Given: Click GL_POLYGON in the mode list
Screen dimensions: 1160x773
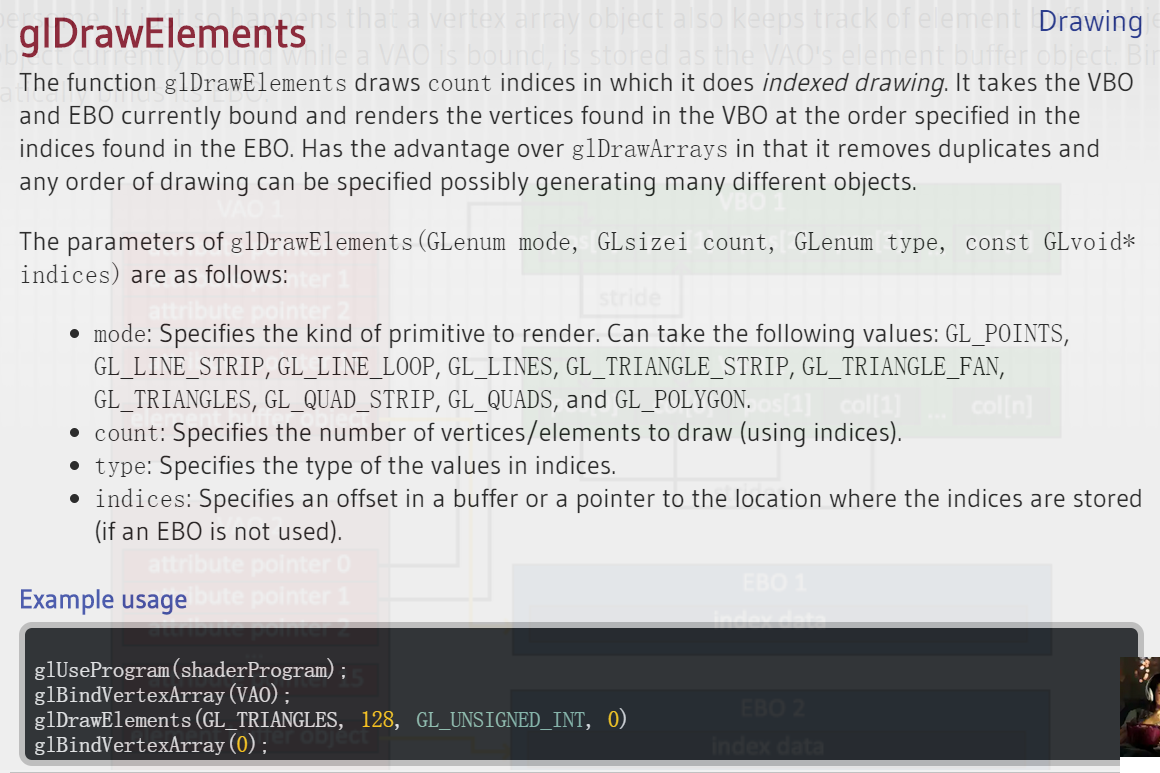Looking at the screenshot, I should (x=680, y=400).
